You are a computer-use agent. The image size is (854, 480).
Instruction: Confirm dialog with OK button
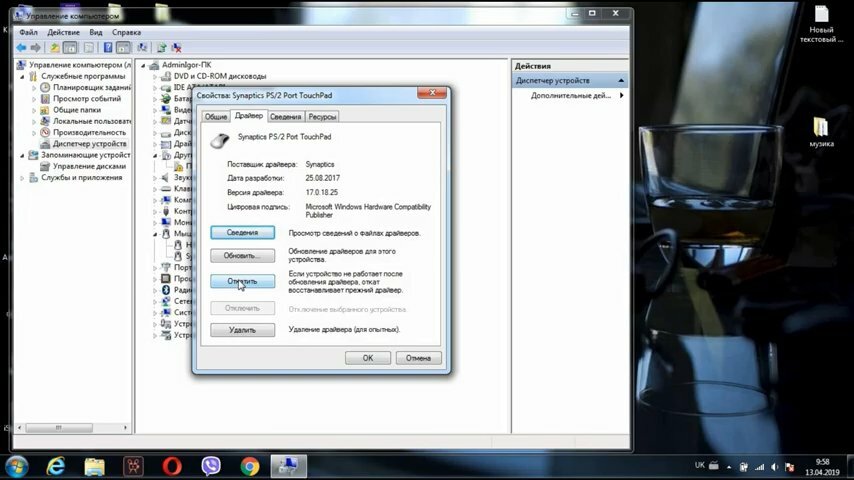(x=368, y=358)
